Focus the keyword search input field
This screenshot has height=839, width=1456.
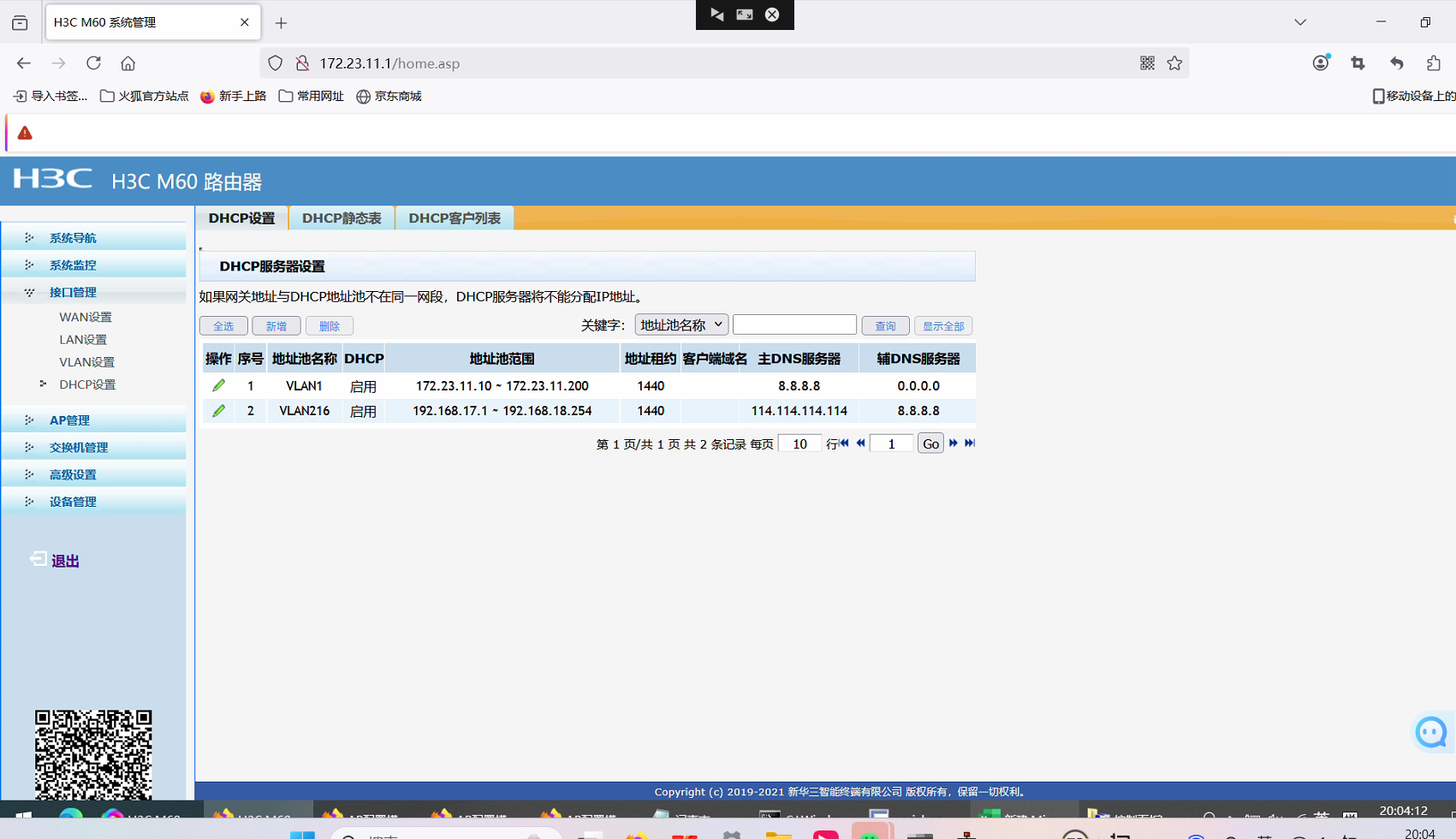[x=794, y=324]
